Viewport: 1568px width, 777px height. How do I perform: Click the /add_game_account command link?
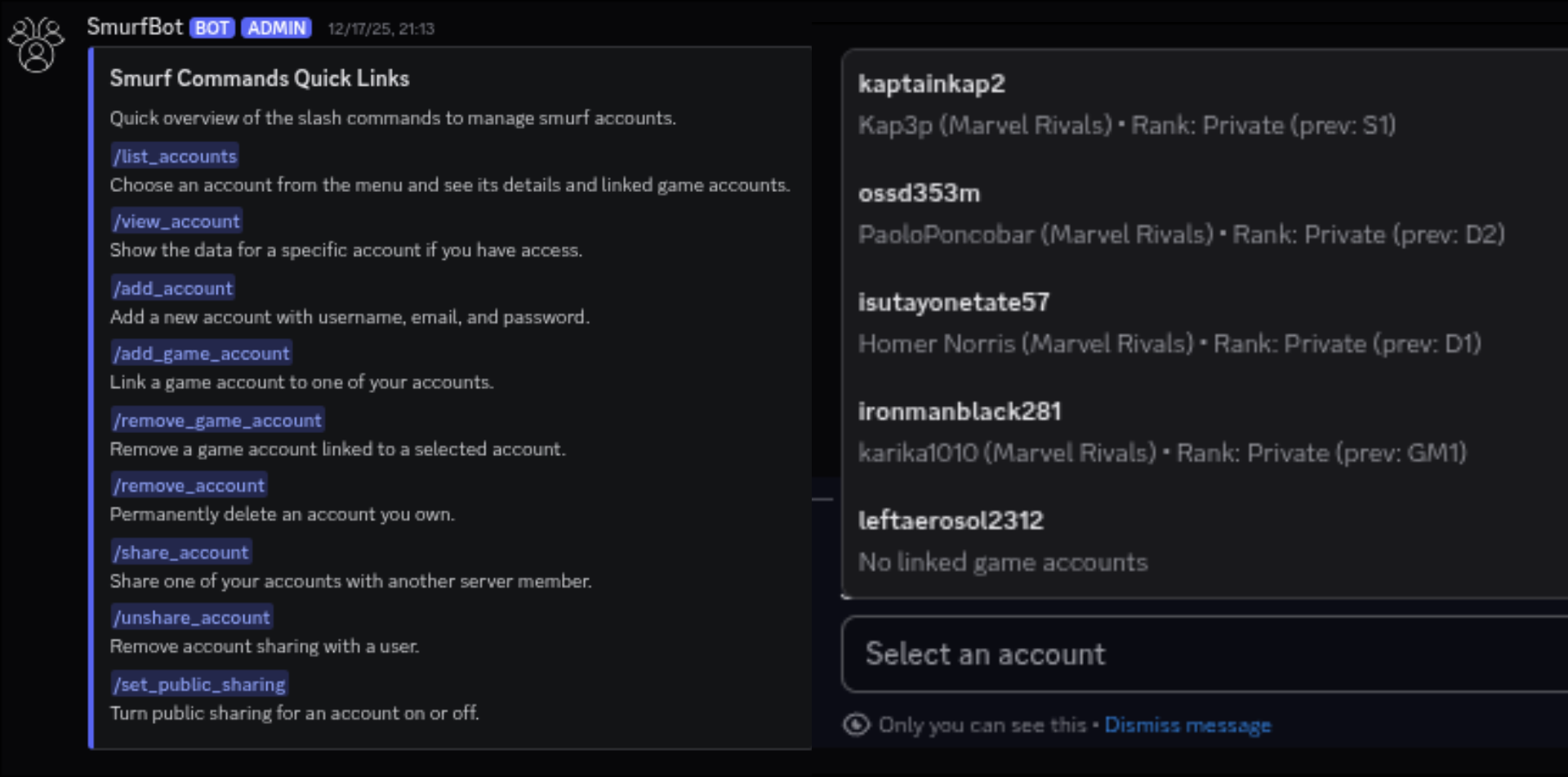pyautogui.click(x=201, y=353)
